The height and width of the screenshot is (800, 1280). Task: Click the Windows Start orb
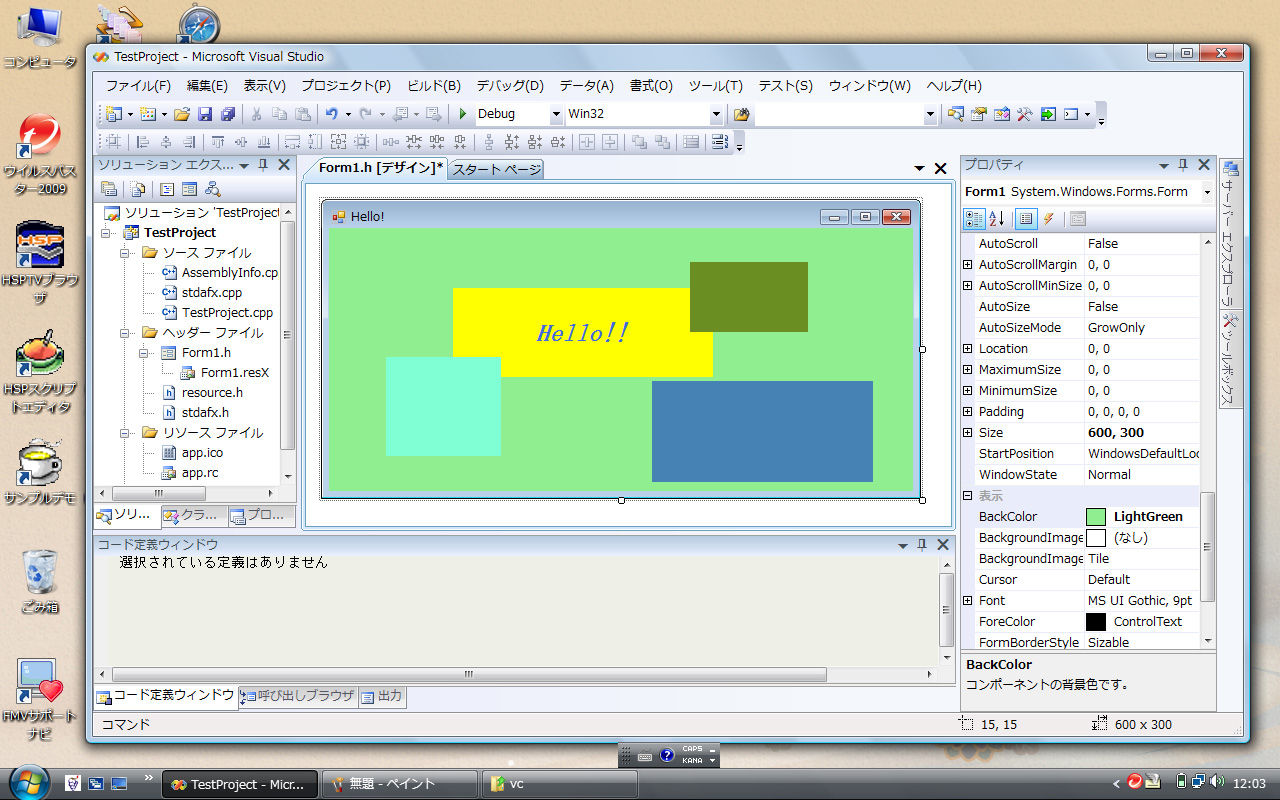click(27, 782)
